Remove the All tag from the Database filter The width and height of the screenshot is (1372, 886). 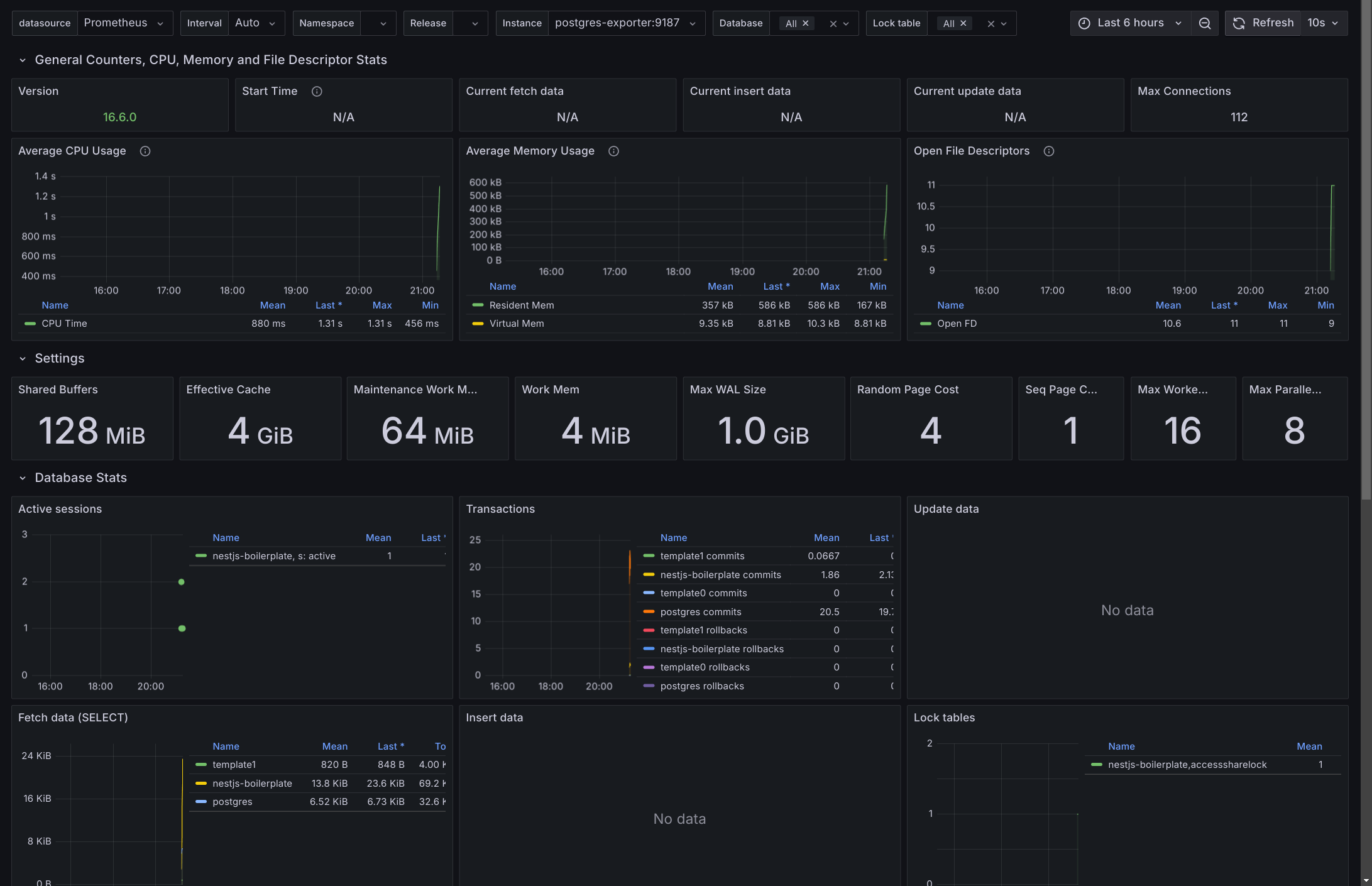(806, 23)
